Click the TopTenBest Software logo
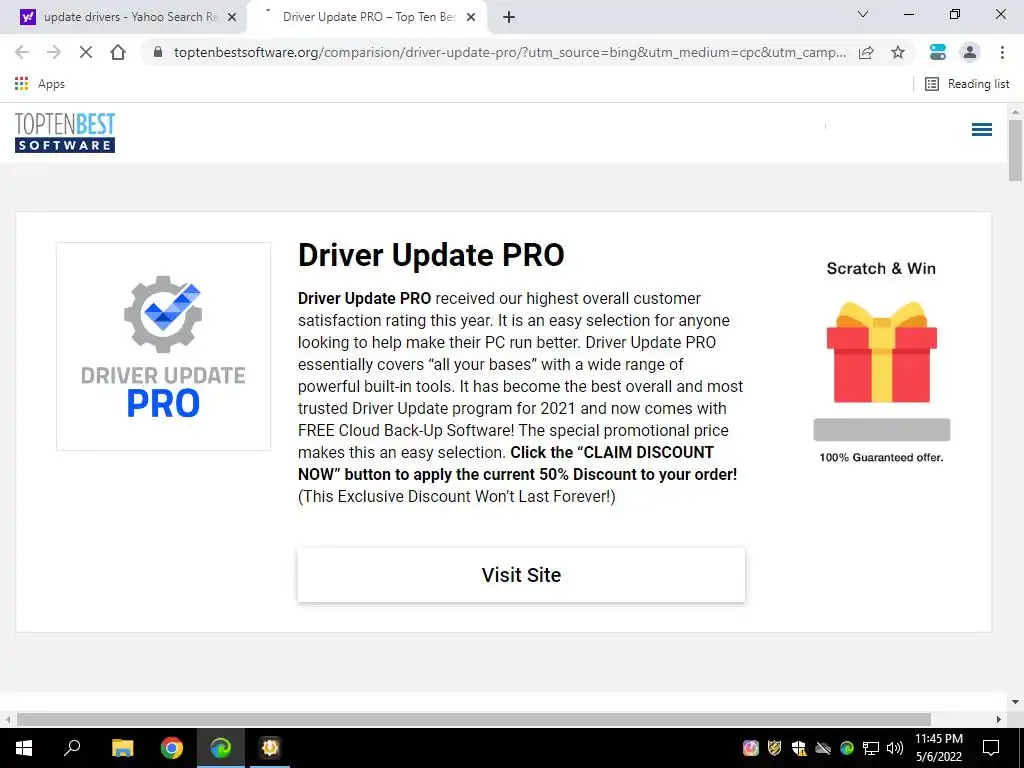Image resolution: width=1024 pixels, height=768 pixels. [65, 133]
